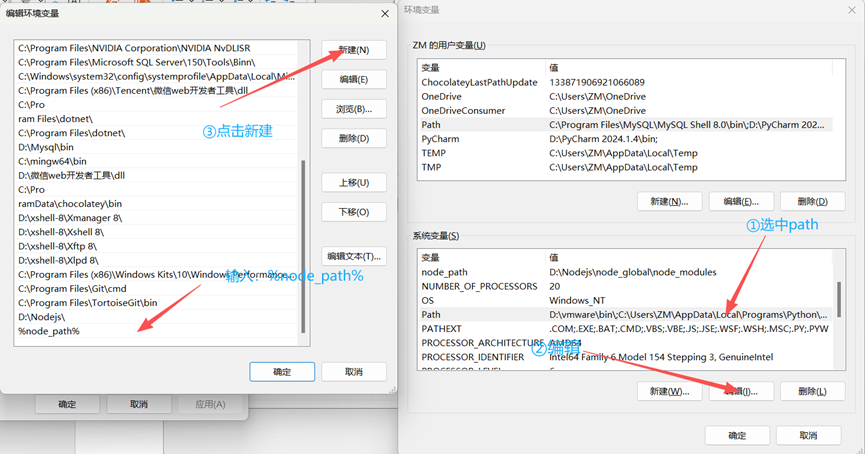Image resolution: width=865 pixels, height=454 pixels.
Task: Click 删除(L) under system variables
Action: [x=813, y=391]
